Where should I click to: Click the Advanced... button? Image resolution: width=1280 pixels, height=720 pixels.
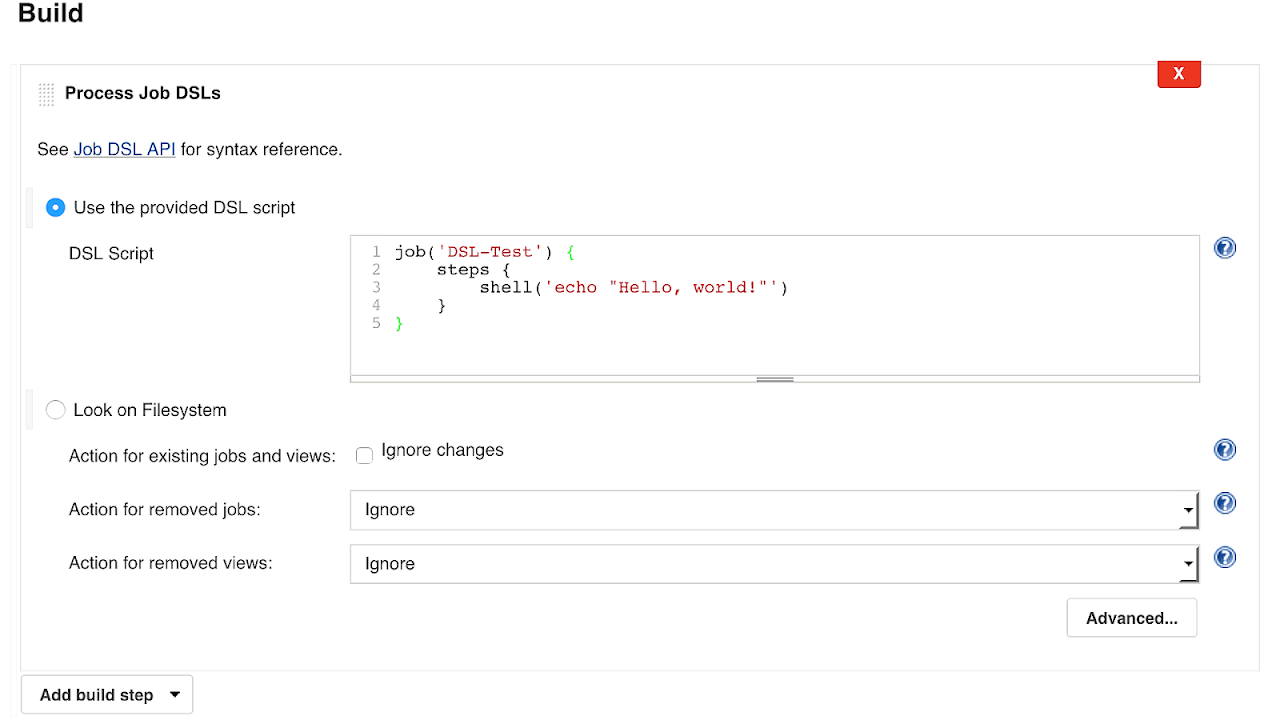click(1131, 618)
